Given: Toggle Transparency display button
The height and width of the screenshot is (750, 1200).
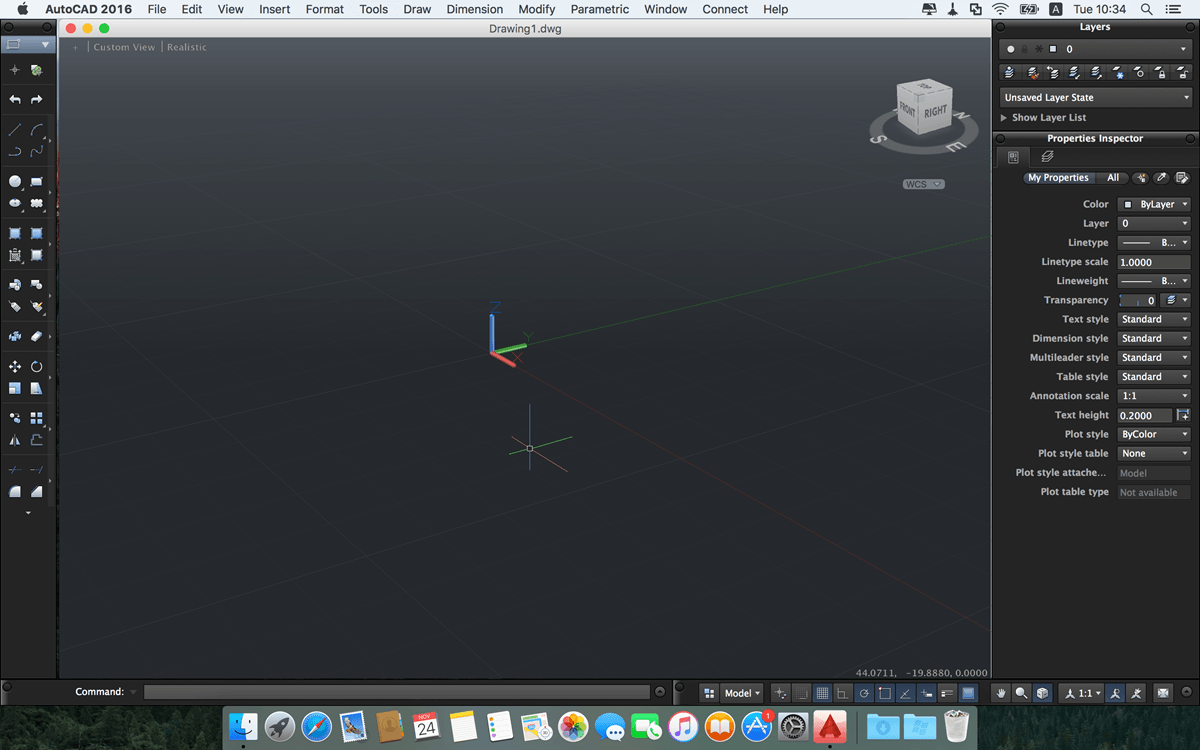Looking at the screenshot, I should [x=968, y=693].
